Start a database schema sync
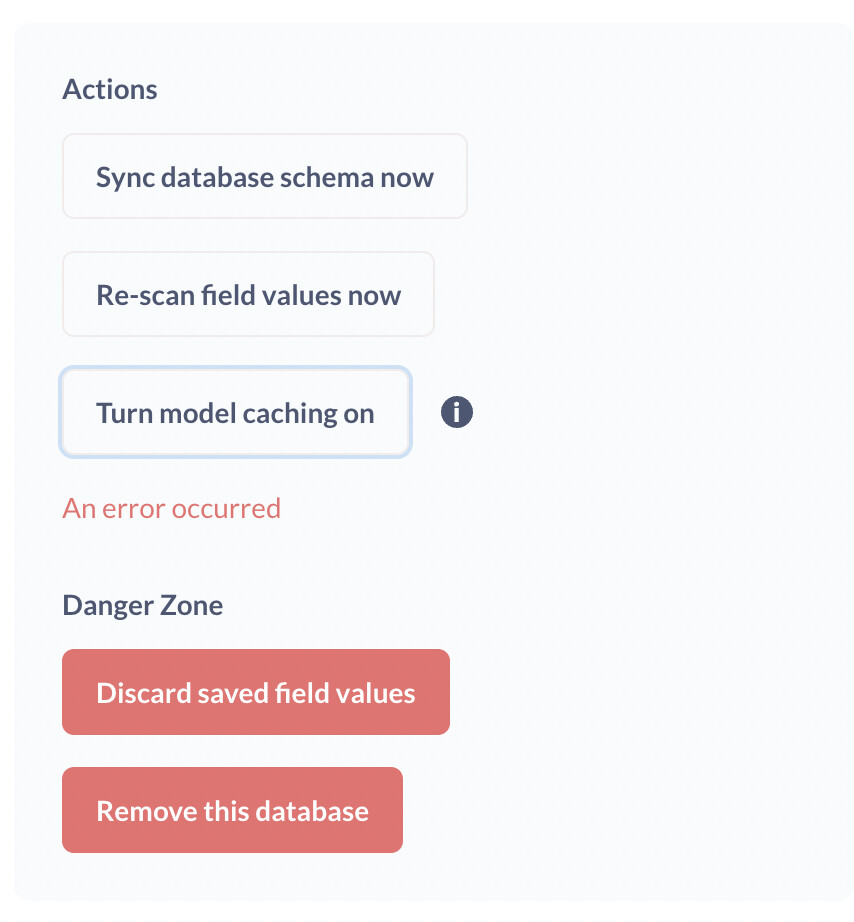This screenshot has height=922, width=854. point(265,176)
